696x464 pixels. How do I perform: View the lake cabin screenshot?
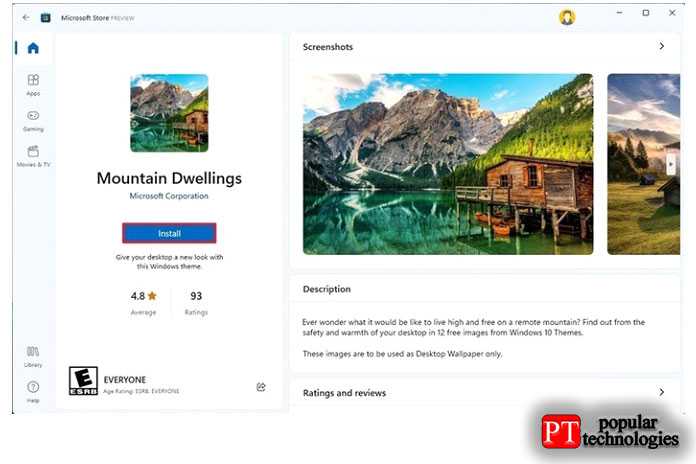pos(448,164)
